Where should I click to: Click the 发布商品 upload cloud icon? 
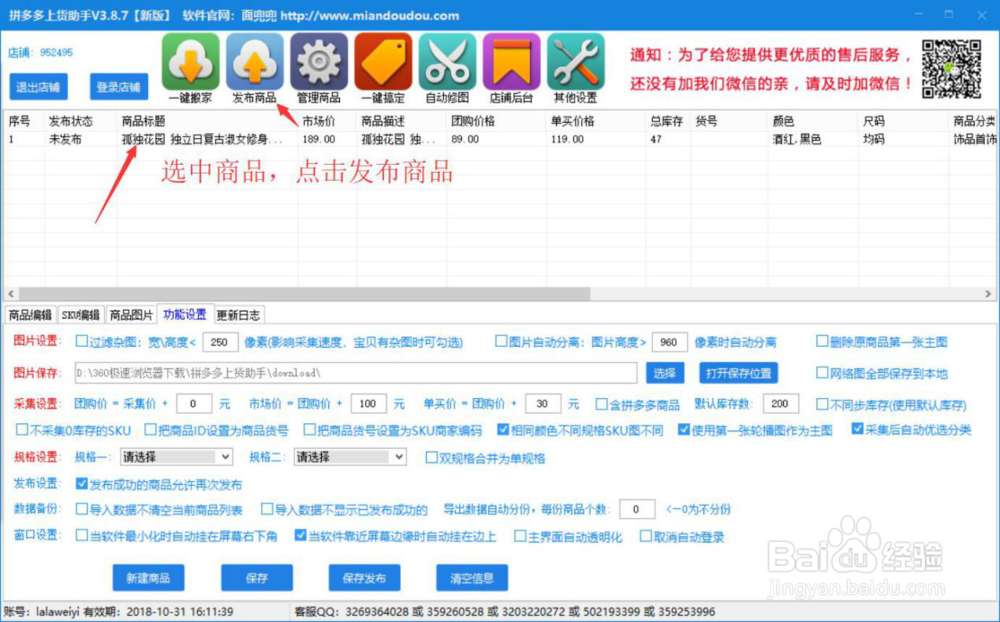[254, 61]
